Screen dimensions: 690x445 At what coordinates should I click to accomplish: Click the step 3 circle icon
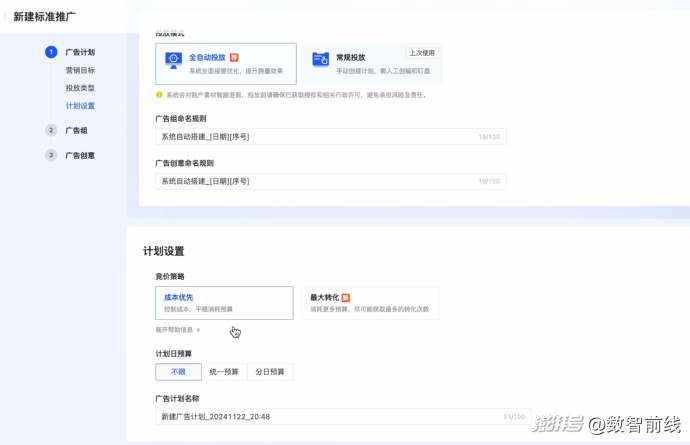50,155
